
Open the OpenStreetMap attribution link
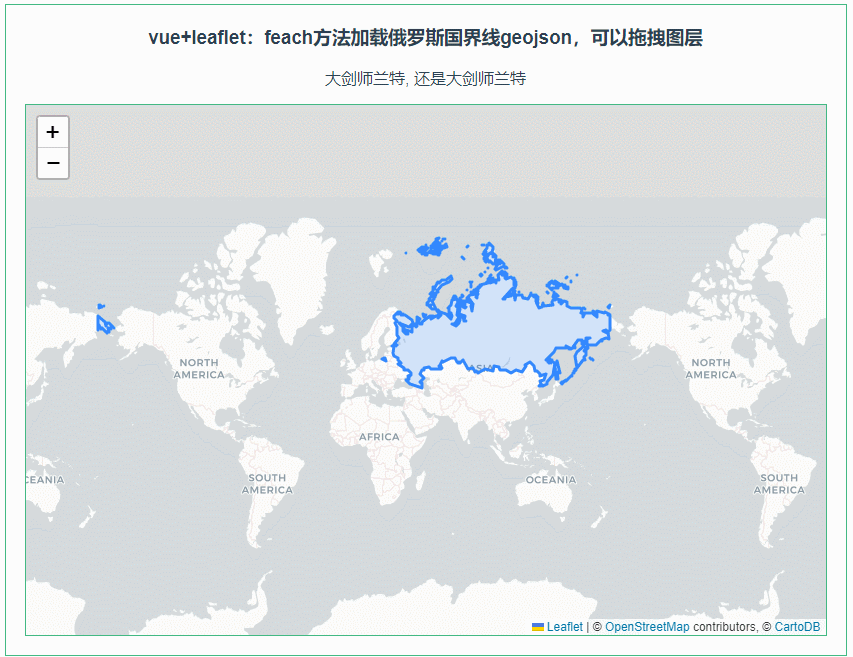647,627
